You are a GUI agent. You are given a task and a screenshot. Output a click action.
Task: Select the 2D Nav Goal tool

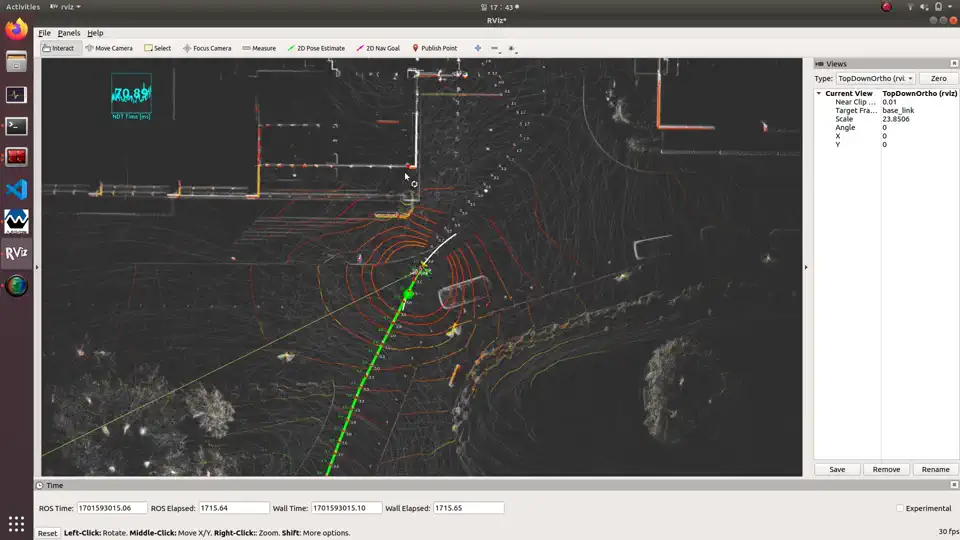(378, 48)
